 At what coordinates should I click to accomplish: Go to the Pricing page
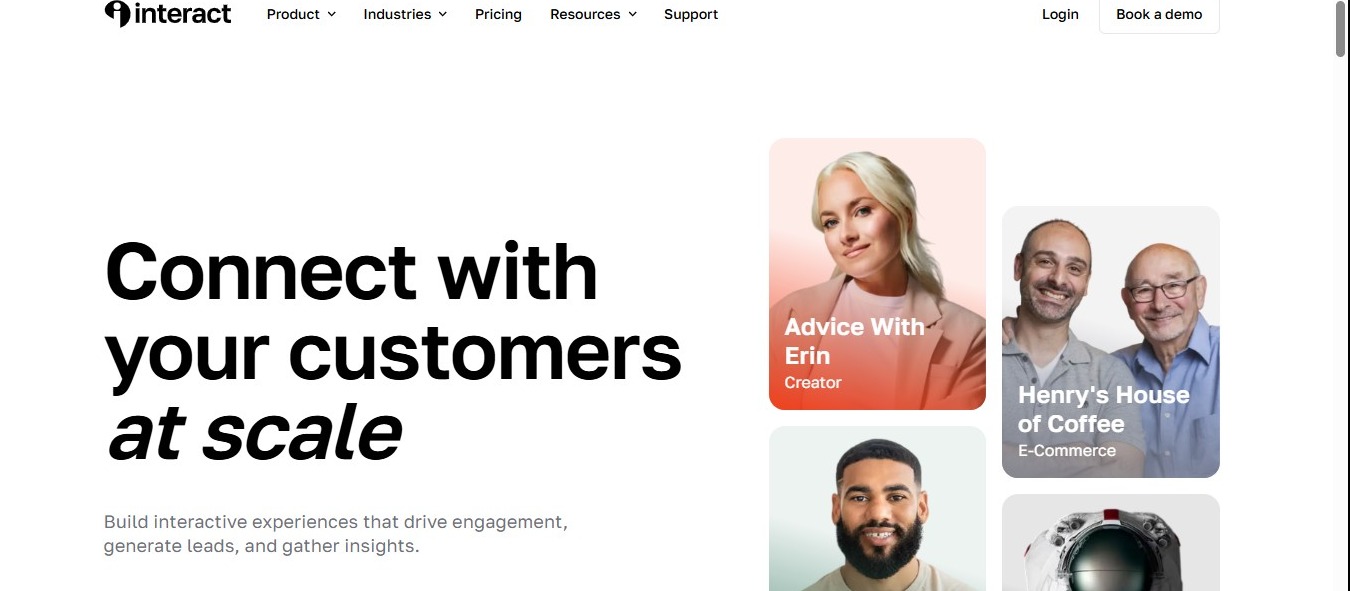coord(498,14)
